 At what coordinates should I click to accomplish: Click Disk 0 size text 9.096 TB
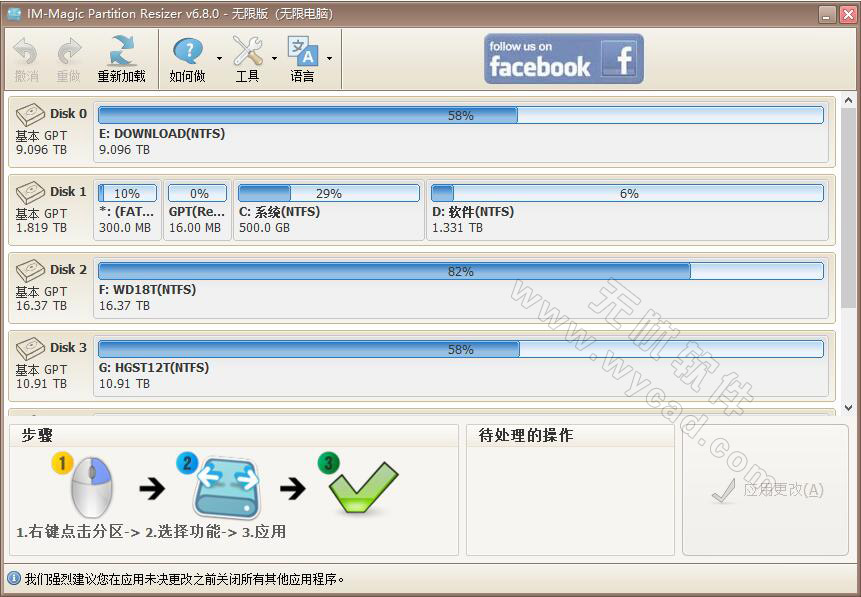41,149
